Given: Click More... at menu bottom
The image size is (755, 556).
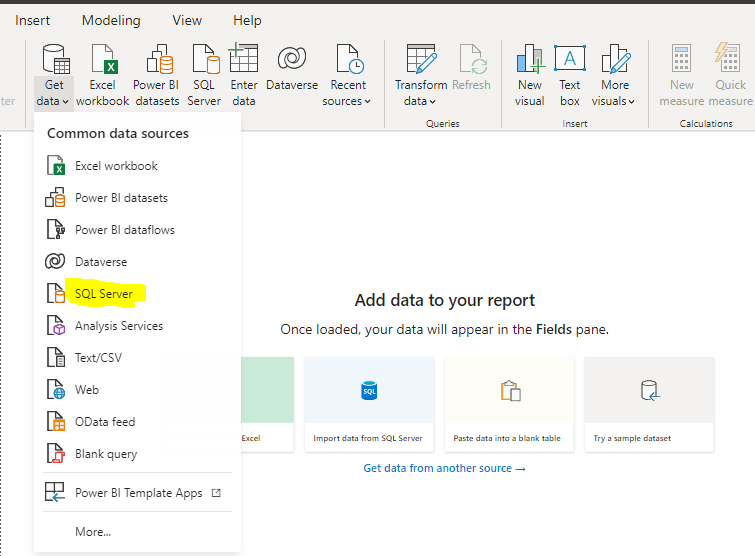Looking at the screenshot, I should pos(137,532).
